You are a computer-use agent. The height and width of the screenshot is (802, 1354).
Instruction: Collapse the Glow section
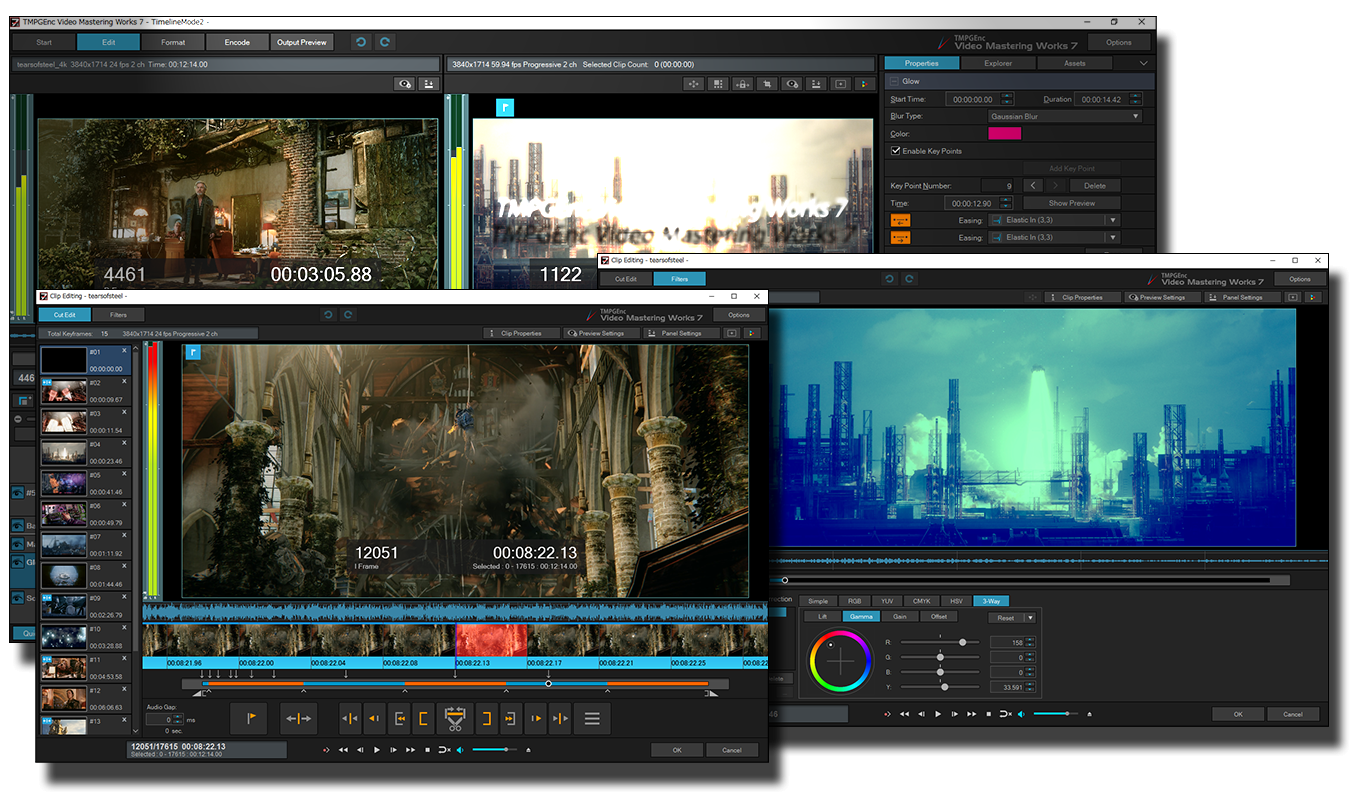click(x=894, y=81)
